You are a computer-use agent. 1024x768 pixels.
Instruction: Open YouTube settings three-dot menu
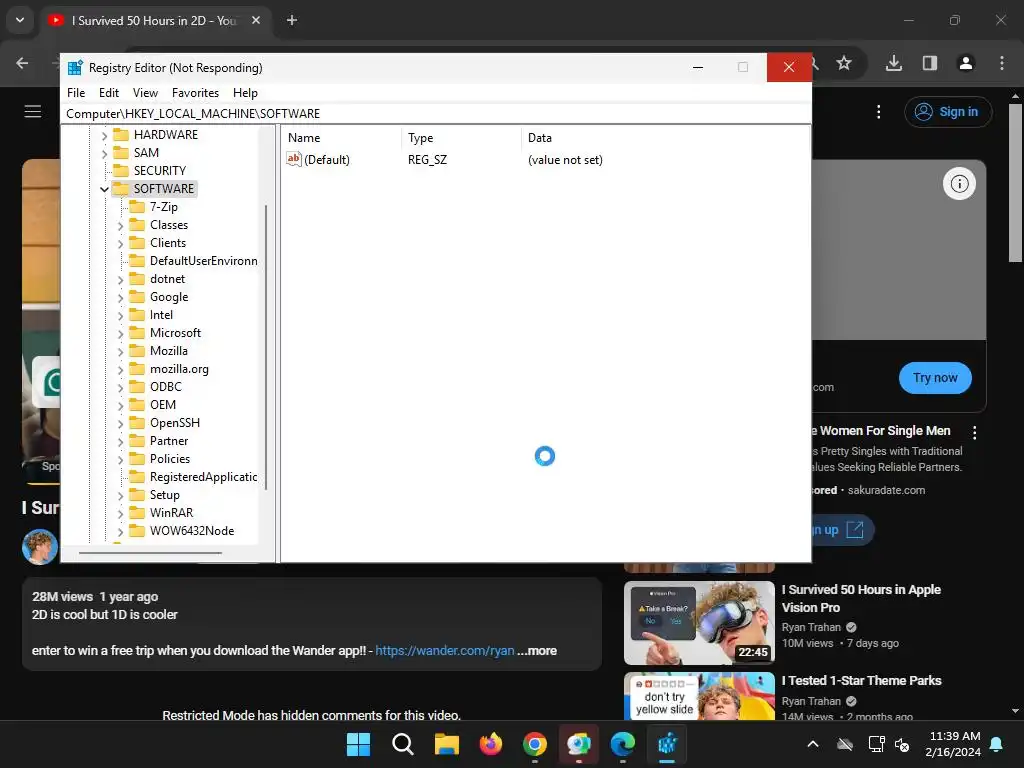(x=878, y=112)
